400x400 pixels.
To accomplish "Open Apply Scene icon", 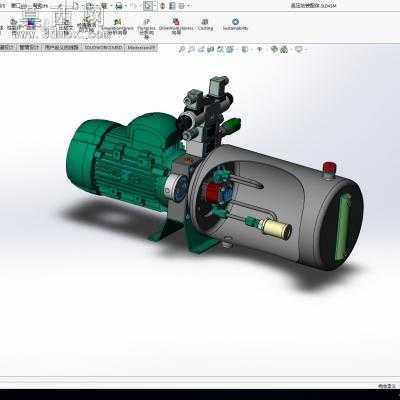I will point(284,50).
